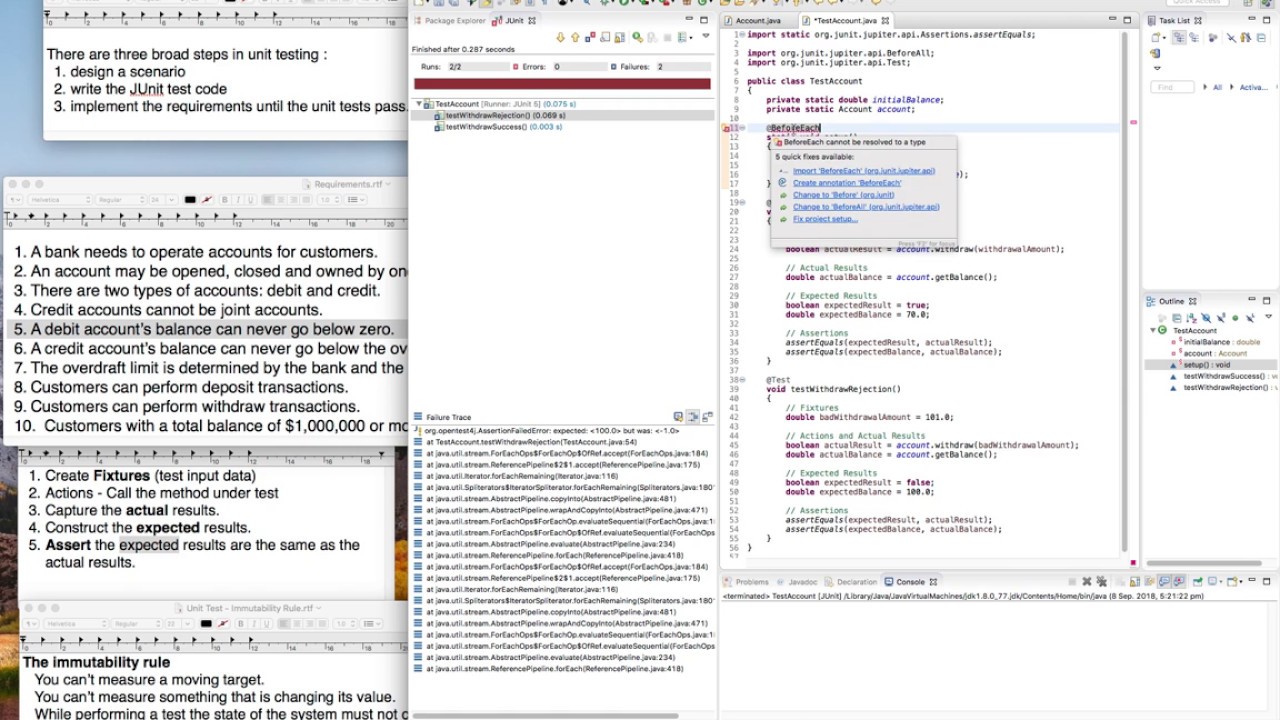
Task: Switch to the Declaration tab
Action: [856, 582]
